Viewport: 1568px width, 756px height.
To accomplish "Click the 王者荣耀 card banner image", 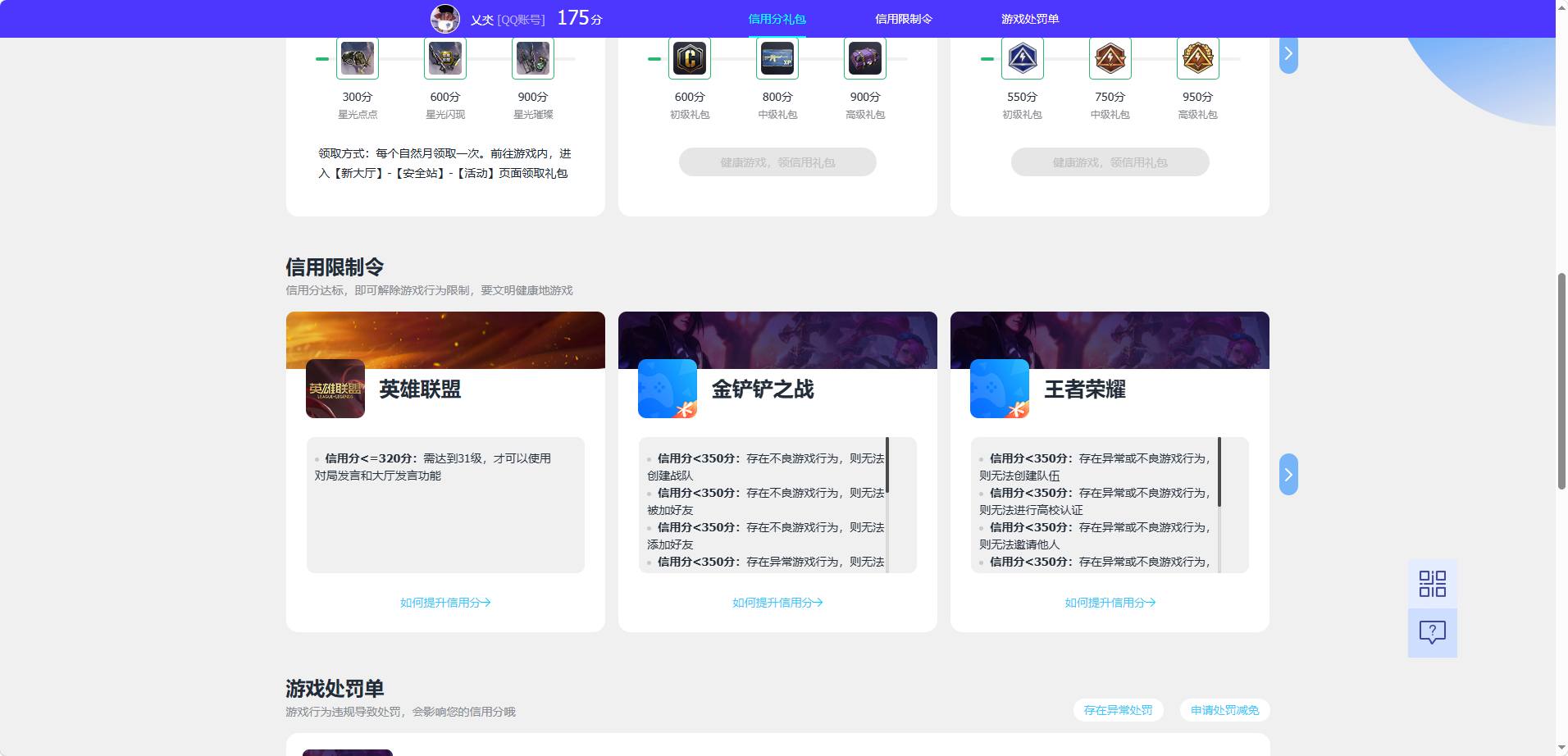I will [x=1110, y=340].
